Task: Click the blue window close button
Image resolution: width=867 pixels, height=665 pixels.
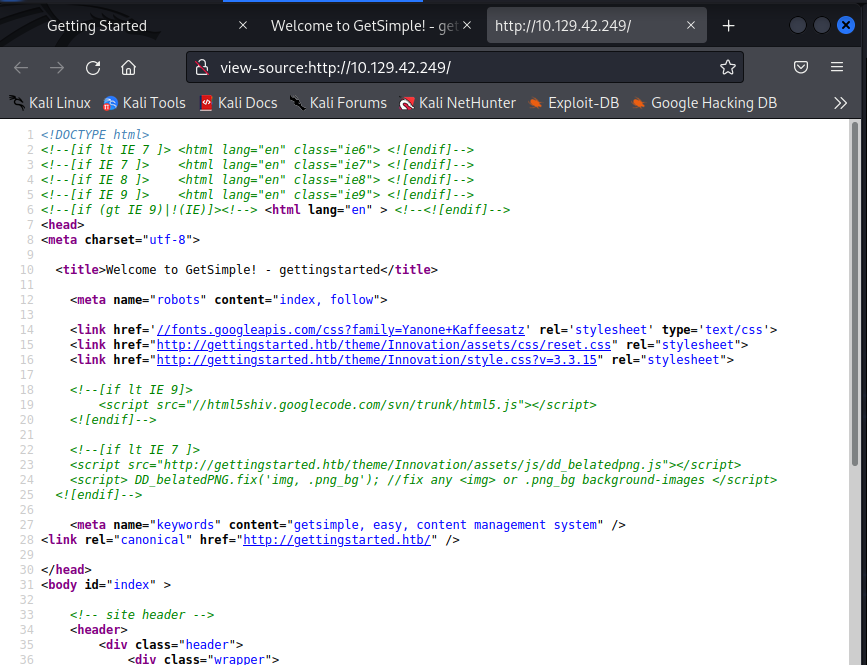Action: click(x=845, y=25)
